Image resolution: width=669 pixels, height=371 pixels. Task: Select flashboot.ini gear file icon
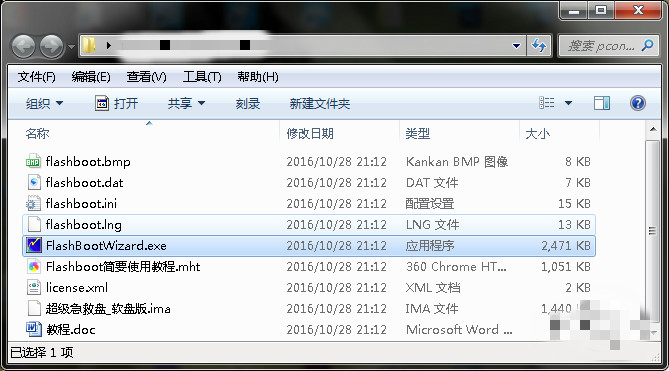pyautogui.click(x=33, y=203)
